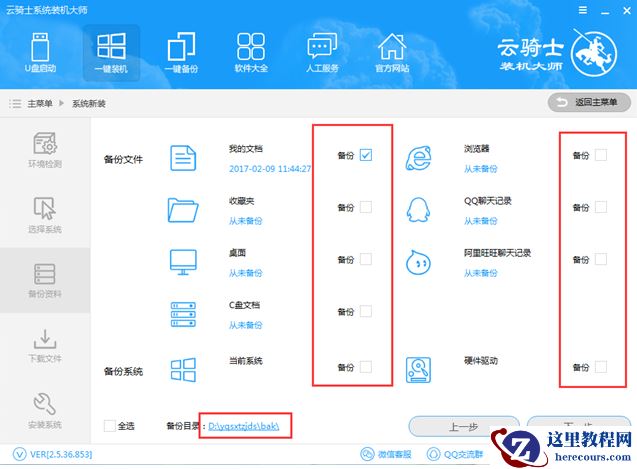Click 从未备份 under QQ聊天记录
The image size is (637, 469).
[481, 221]
